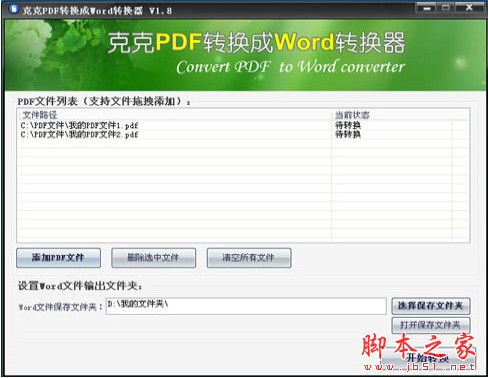This screenshot has height=378, width=488.
Task: Click the 删除选中文件 button
Action: pos(154,258)
